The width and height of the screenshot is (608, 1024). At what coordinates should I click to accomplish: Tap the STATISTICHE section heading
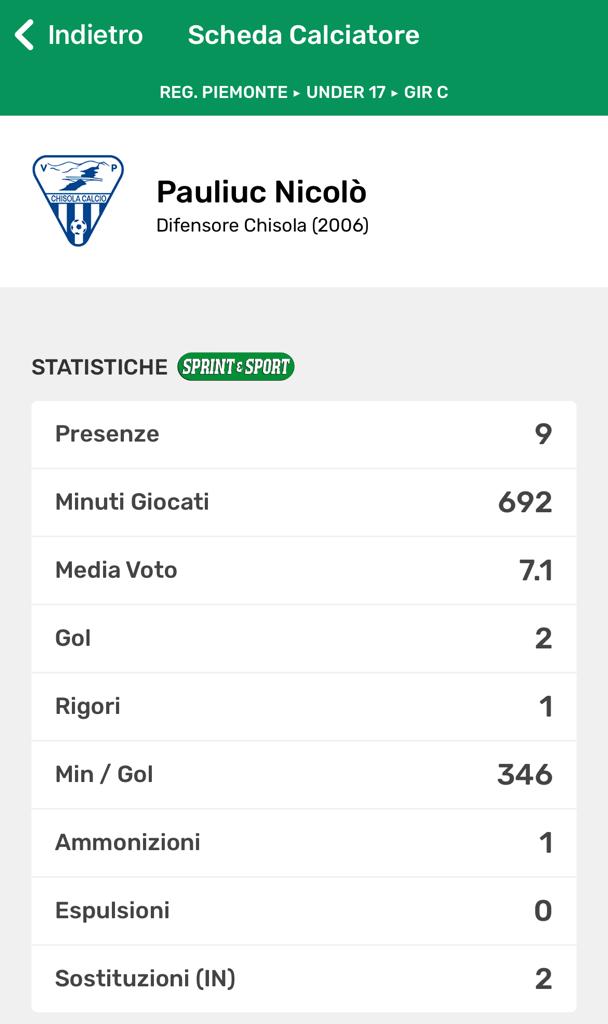coord(99,367)
